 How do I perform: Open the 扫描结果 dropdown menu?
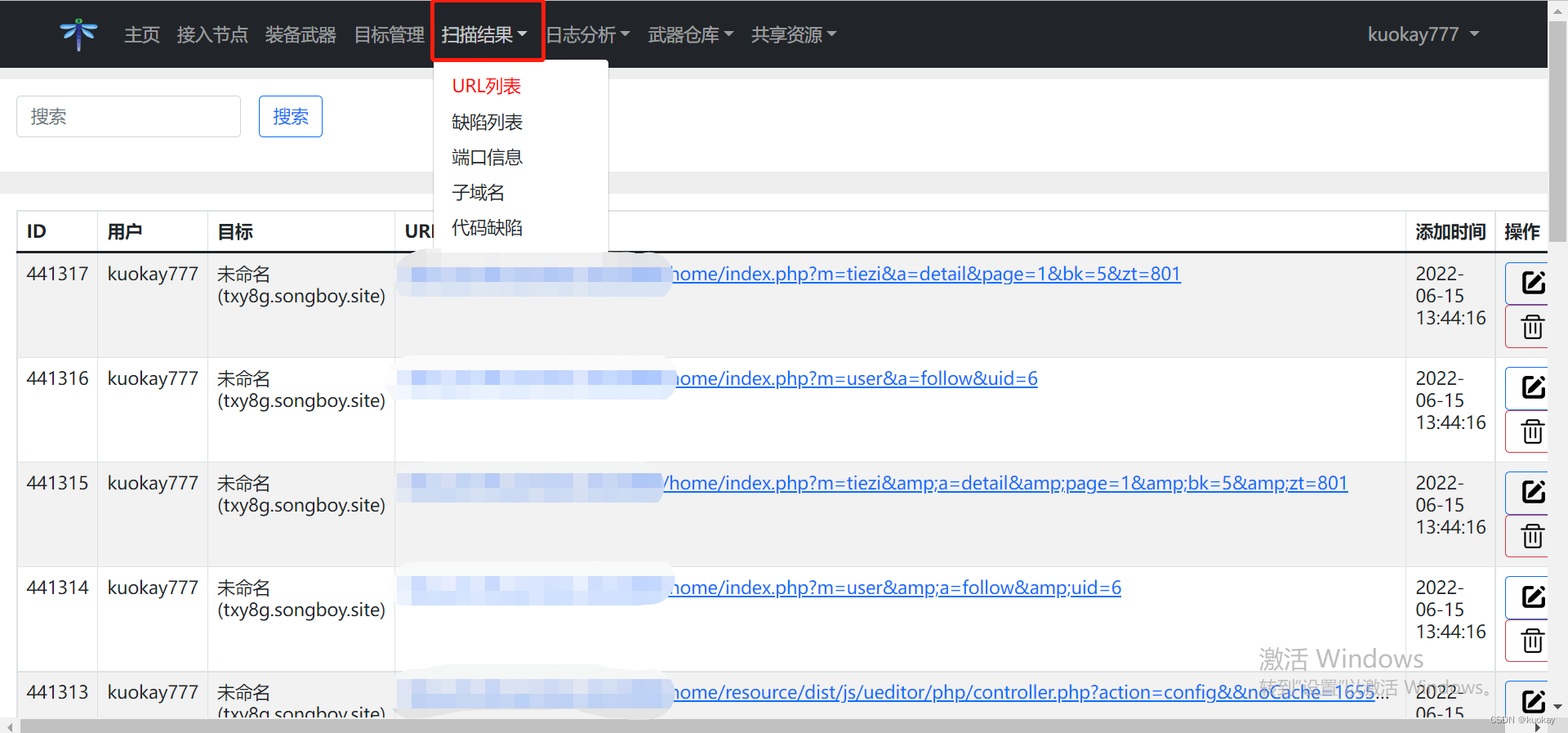(484, 34)
